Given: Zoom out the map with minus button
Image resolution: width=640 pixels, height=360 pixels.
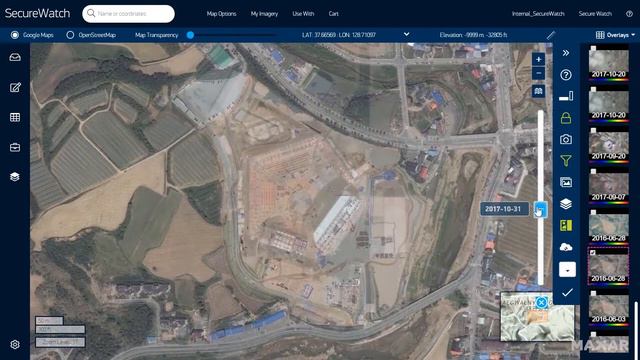Looking at the screenshot, I should 538,73.
